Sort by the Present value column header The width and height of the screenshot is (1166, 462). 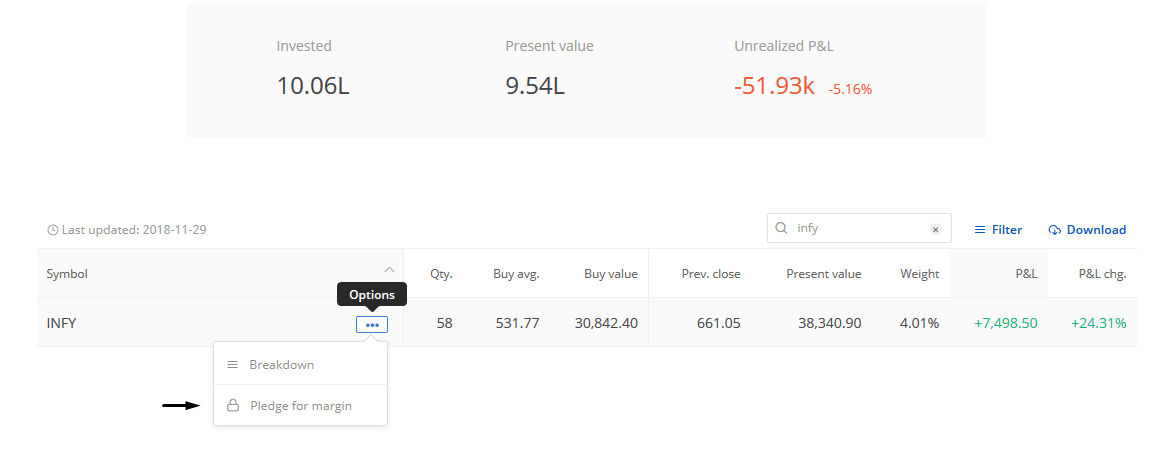click(823, 274)
